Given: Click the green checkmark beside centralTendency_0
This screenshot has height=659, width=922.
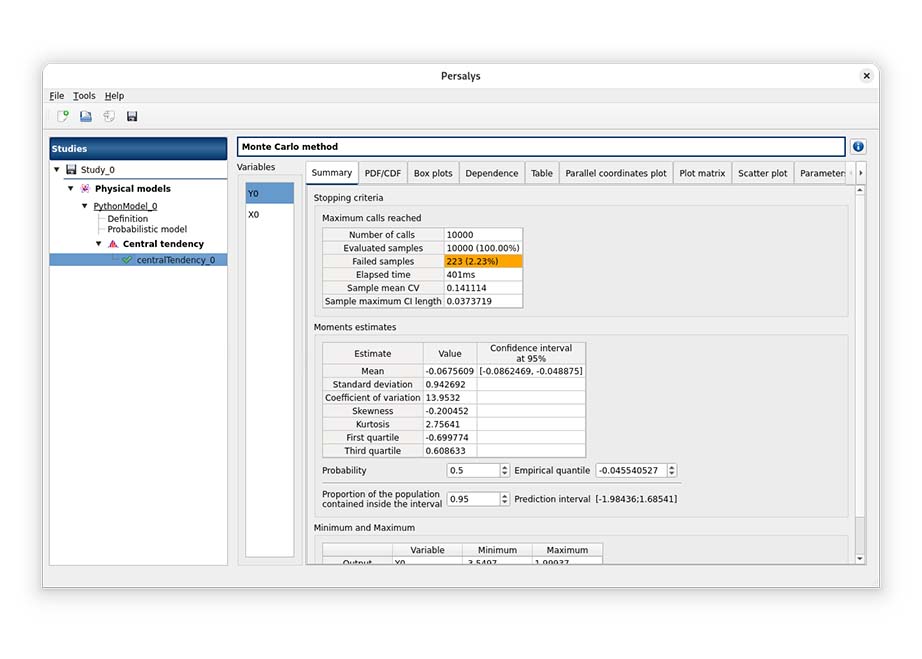Looking at the screenshot, I should click(127, 260).
